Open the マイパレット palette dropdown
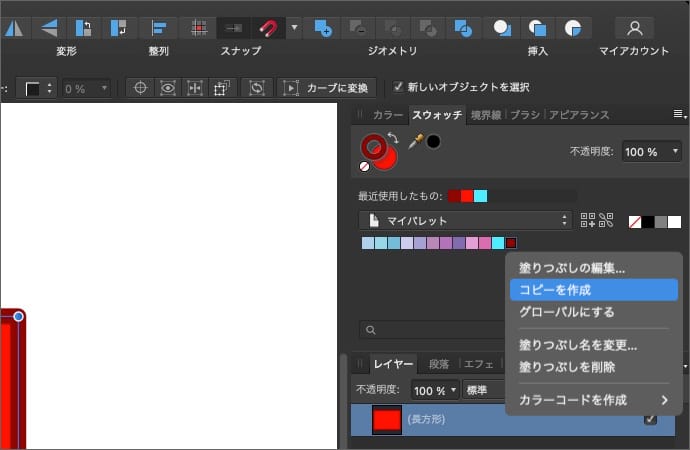 [465, 220]
